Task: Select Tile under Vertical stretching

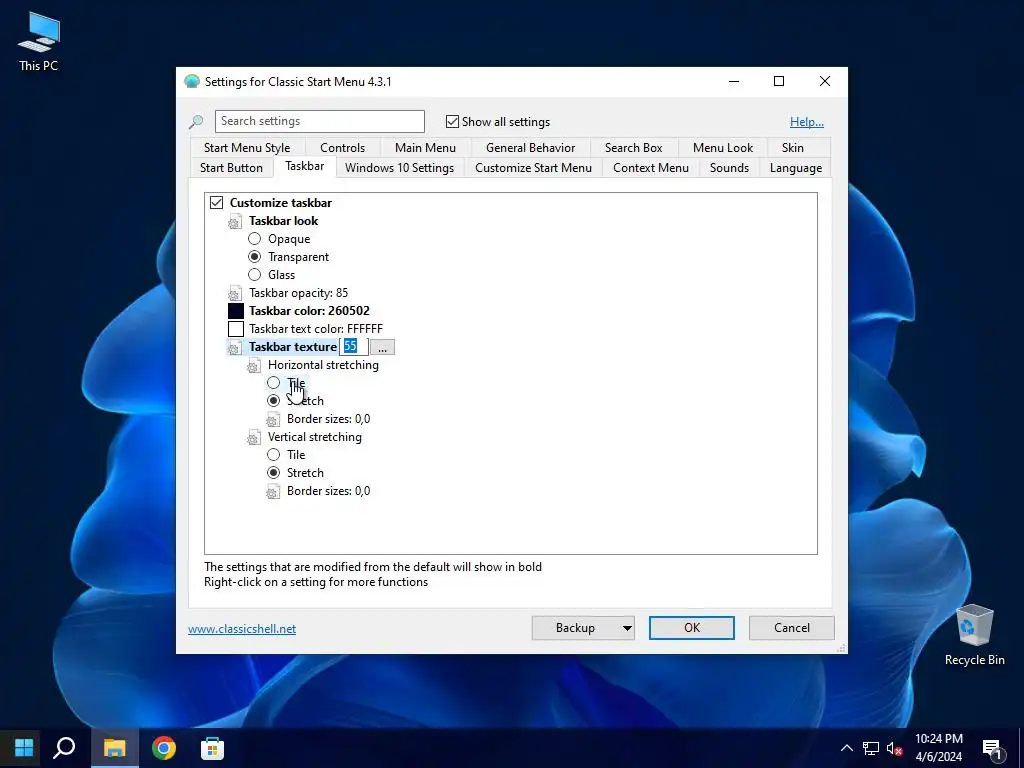Action: 273,455
